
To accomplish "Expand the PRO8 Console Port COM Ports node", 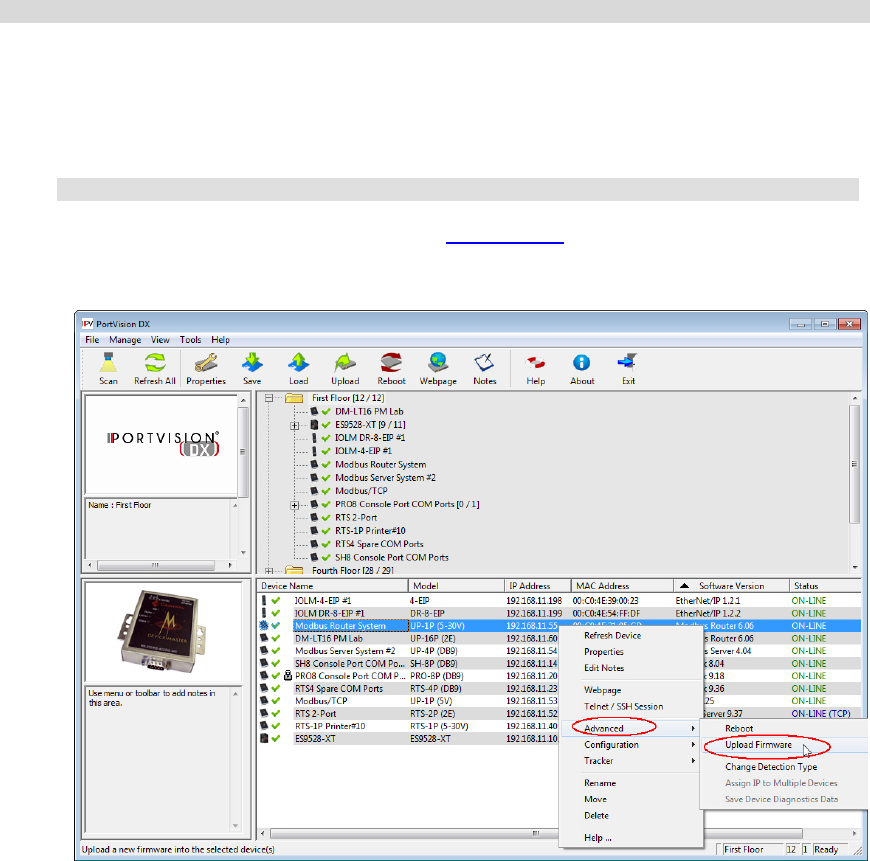I will (295, 505).
